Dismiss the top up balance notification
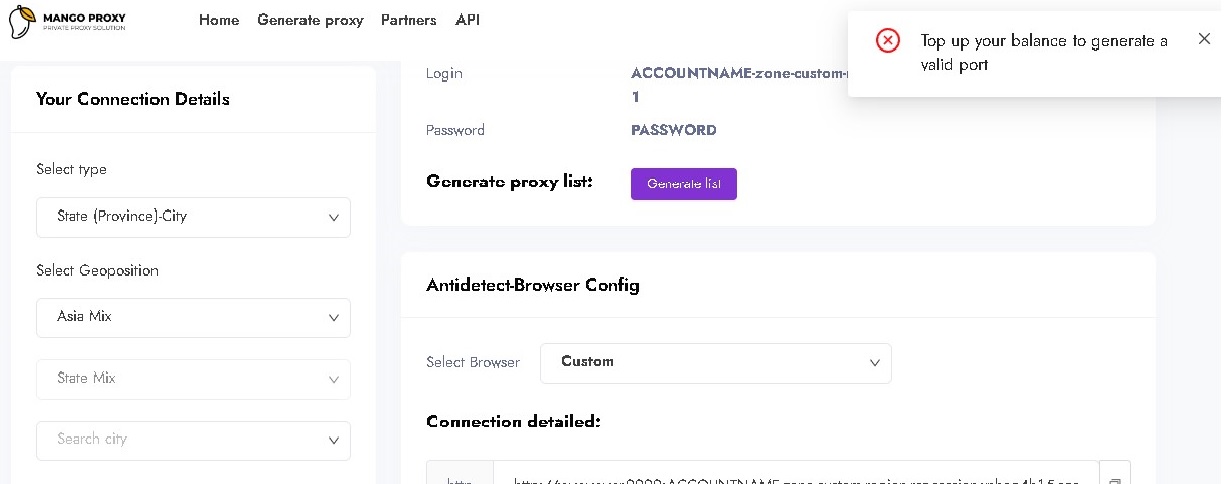1228x484 pixels. coord(1203,39)
